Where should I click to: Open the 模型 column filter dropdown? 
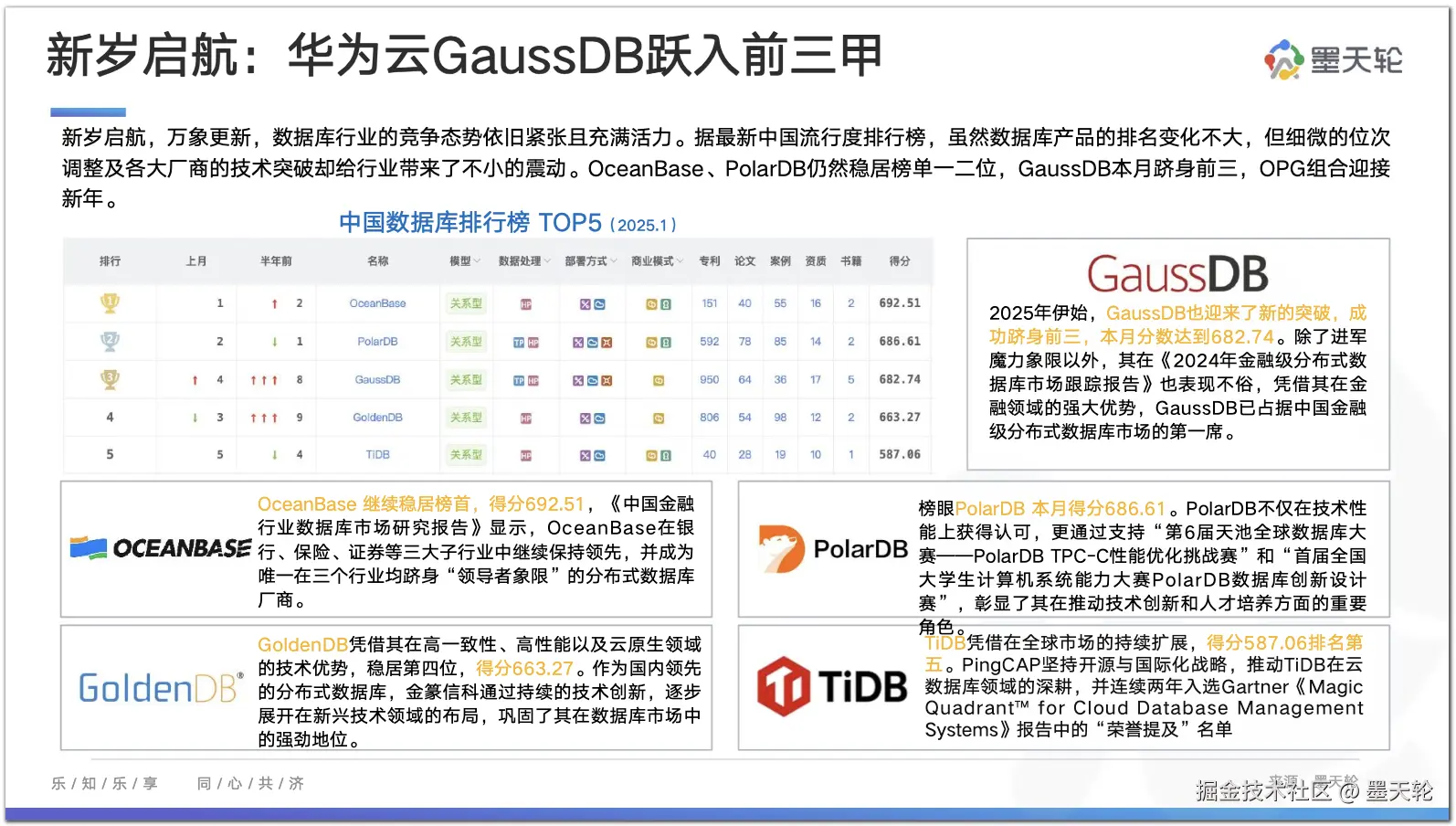(478, 261)
